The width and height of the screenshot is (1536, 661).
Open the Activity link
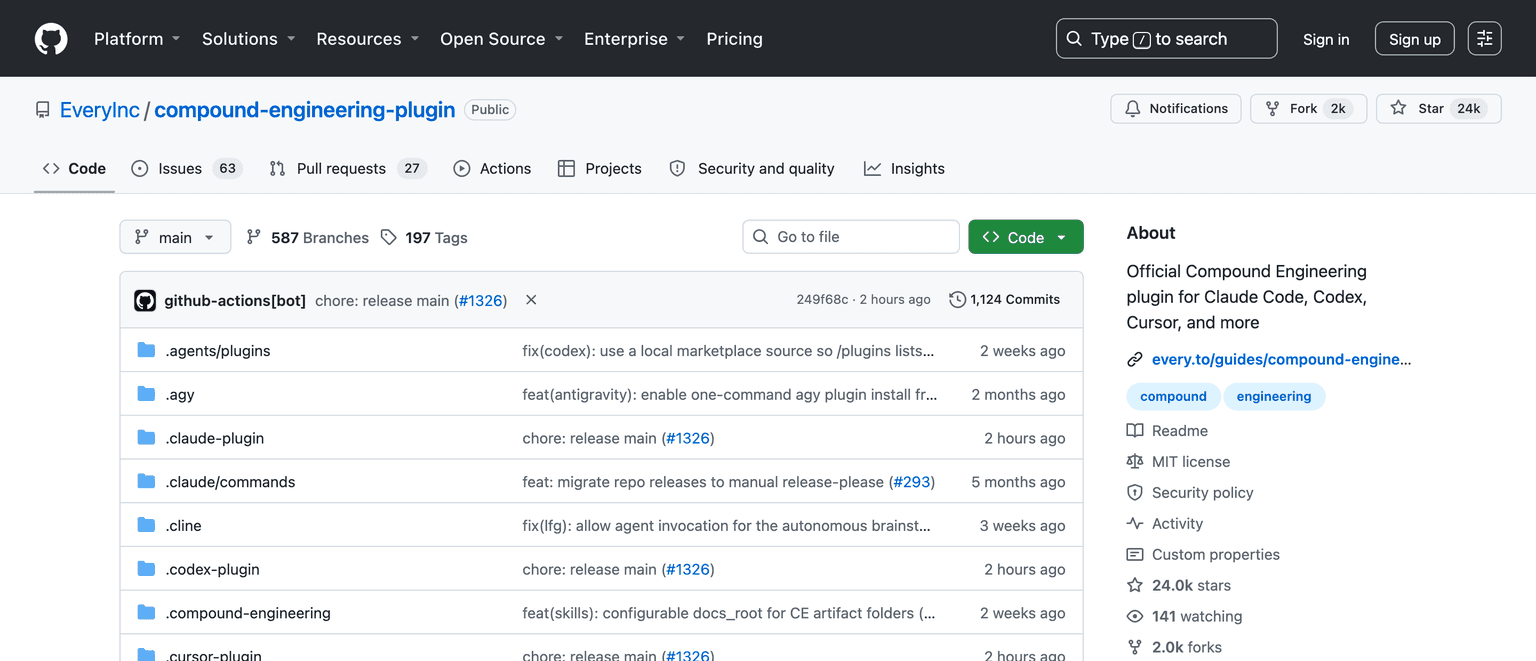(x=1165, y=524)
